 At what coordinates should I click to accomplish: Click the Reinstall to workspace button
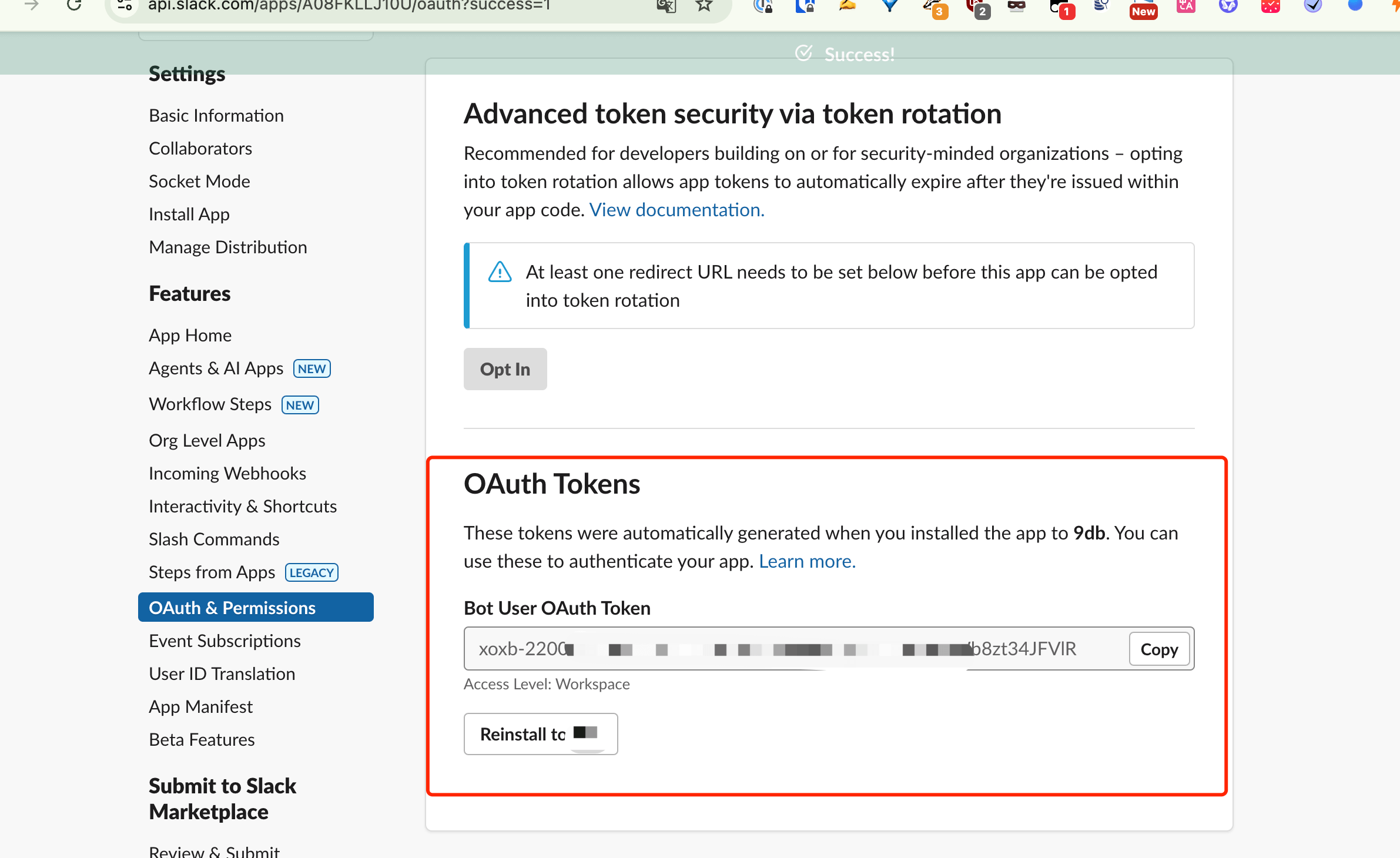[540, 733]
